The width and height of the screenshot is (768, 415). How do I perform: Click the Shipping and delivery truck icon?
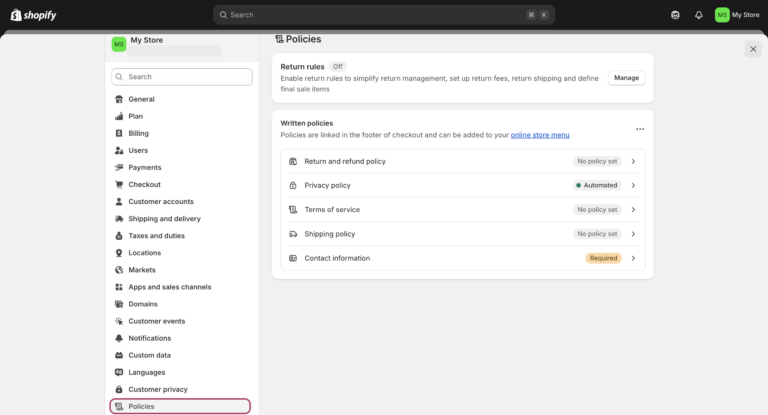tap(119, 219)
